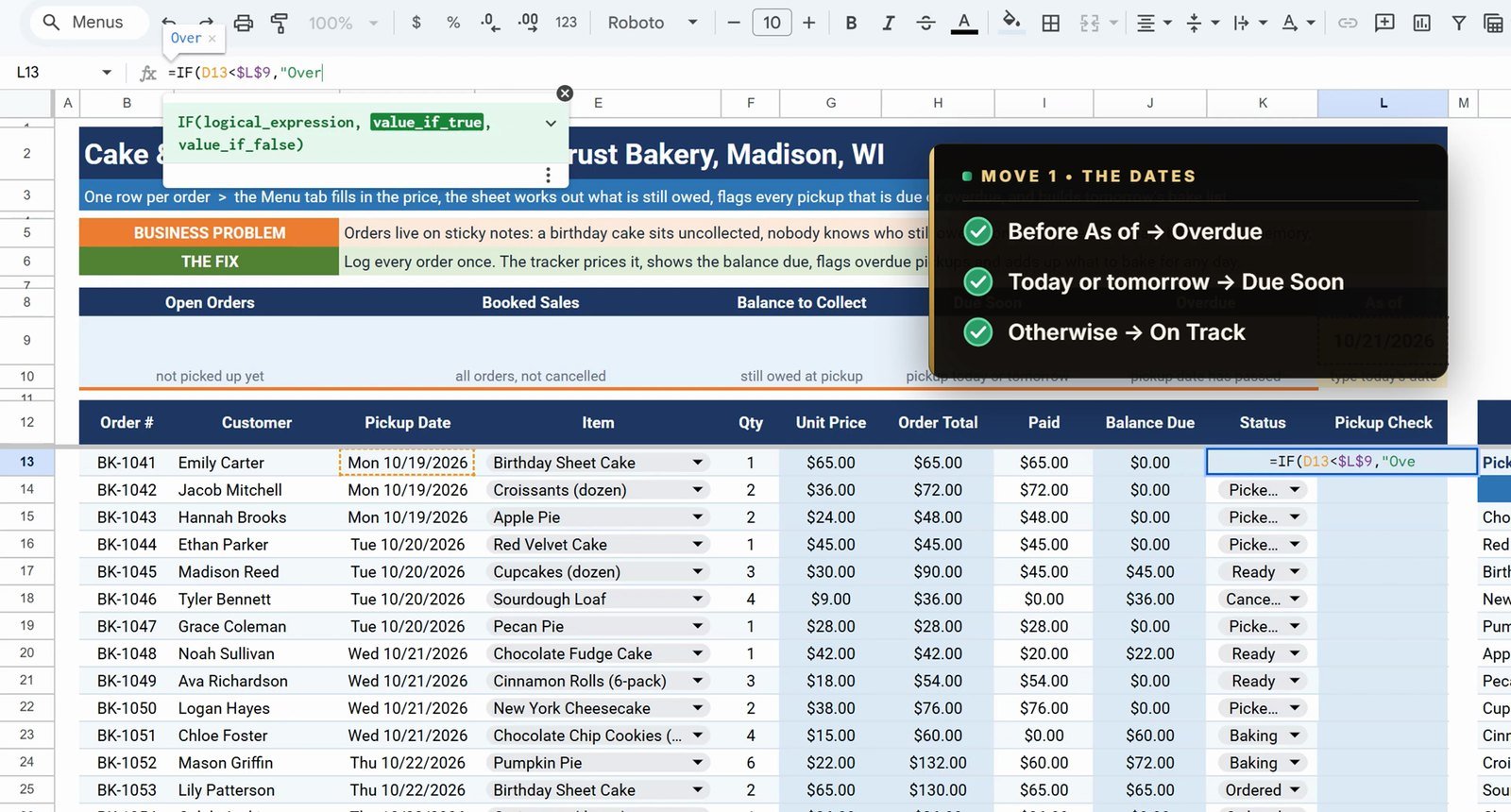Open the 123 more formats menu
The height and width of the screenshot is (812, 1511).
coord(566,23)
